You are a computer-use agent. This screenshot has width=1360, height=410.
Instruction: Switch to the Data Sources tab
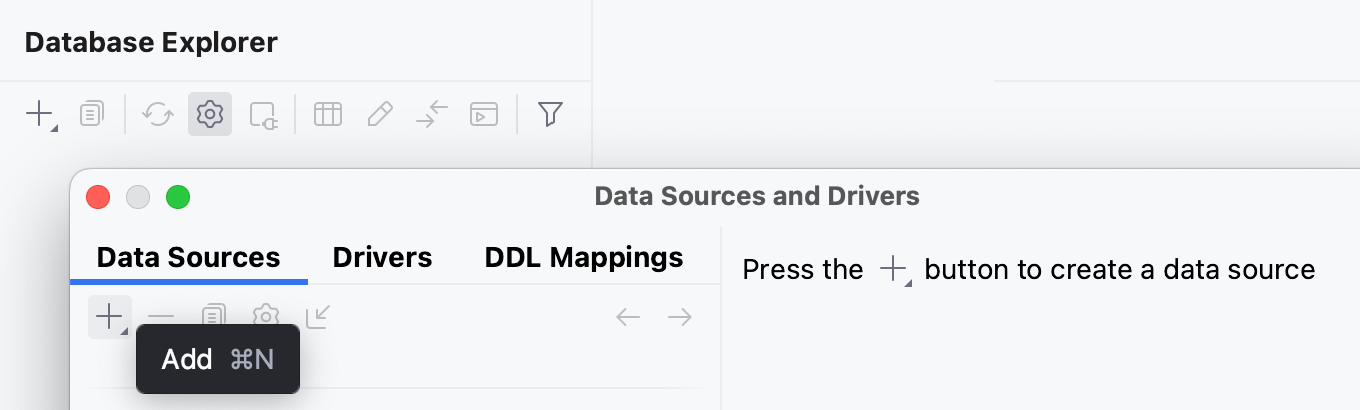pyautogui.click(x=188, y=257)
